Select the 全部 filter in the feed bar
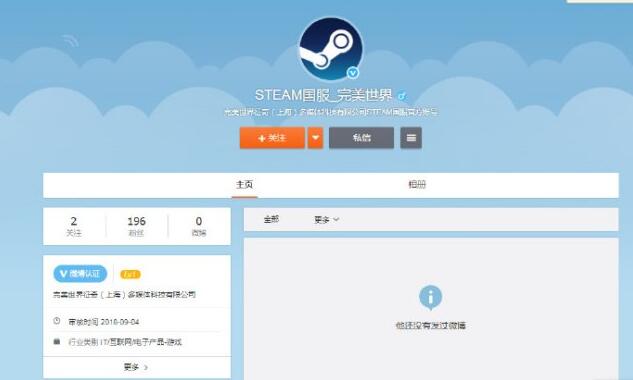Viewport: 633px width, 380px height. 271,219
